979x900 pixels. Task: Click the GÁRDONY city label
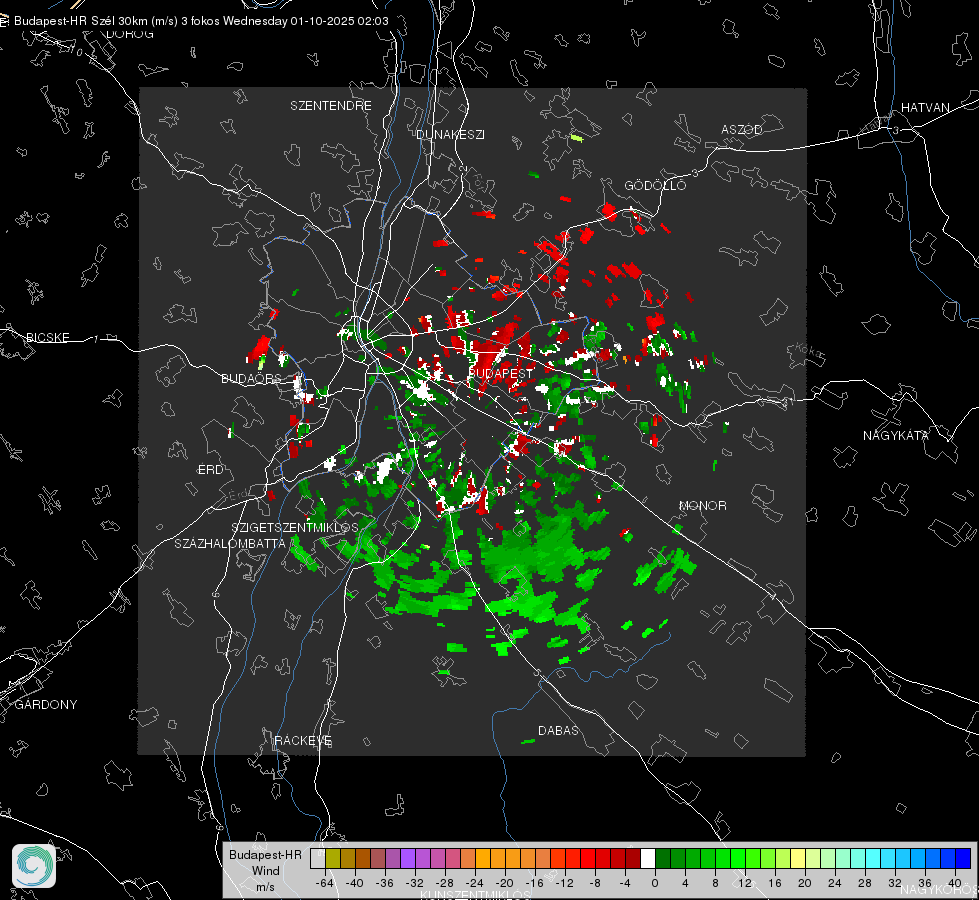click(46, 705)
